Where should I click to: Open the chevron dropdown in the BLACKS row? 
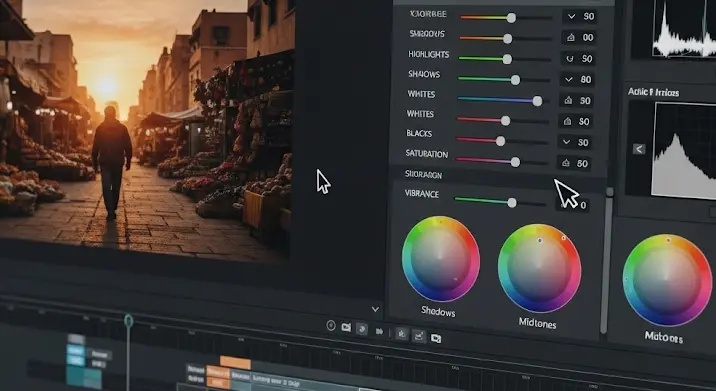tap(566, 142)
